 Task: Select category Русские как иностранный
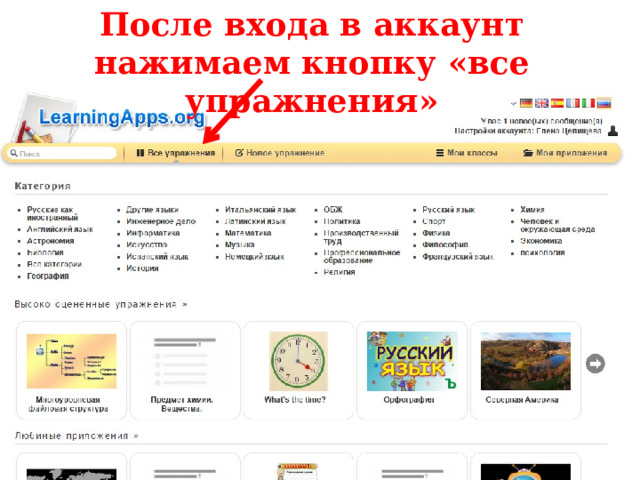click(x=52, y=213)
